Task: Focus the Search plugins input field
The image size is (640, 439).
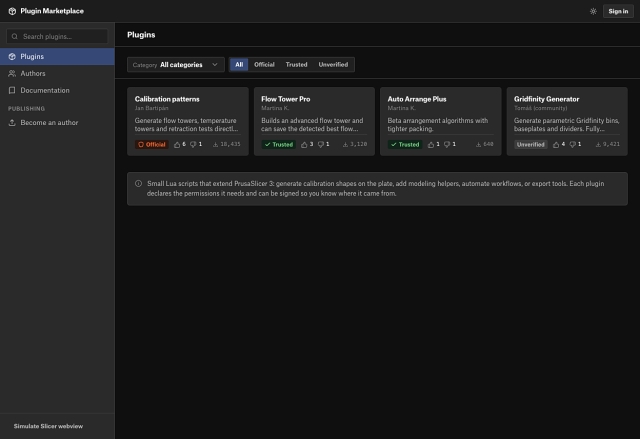Action: 57,36
